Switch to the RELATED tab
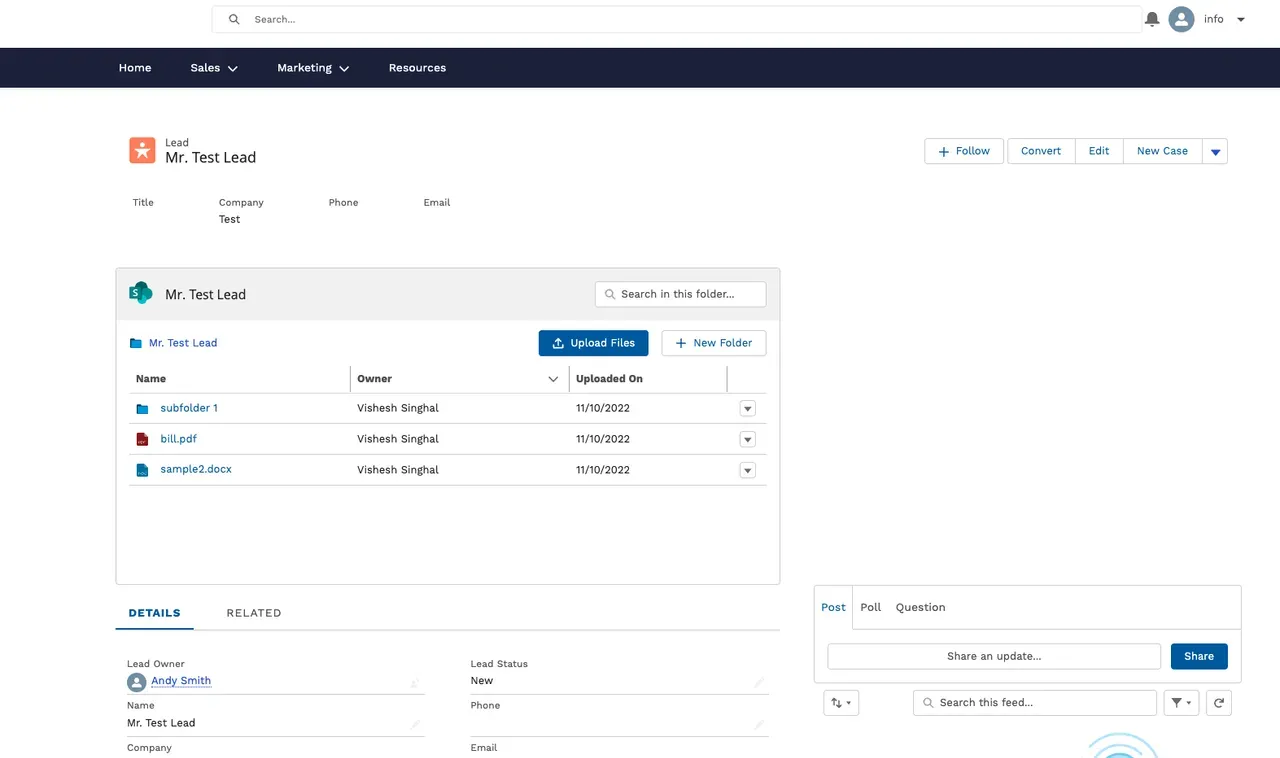1280x758 pixels. [253, 612]
